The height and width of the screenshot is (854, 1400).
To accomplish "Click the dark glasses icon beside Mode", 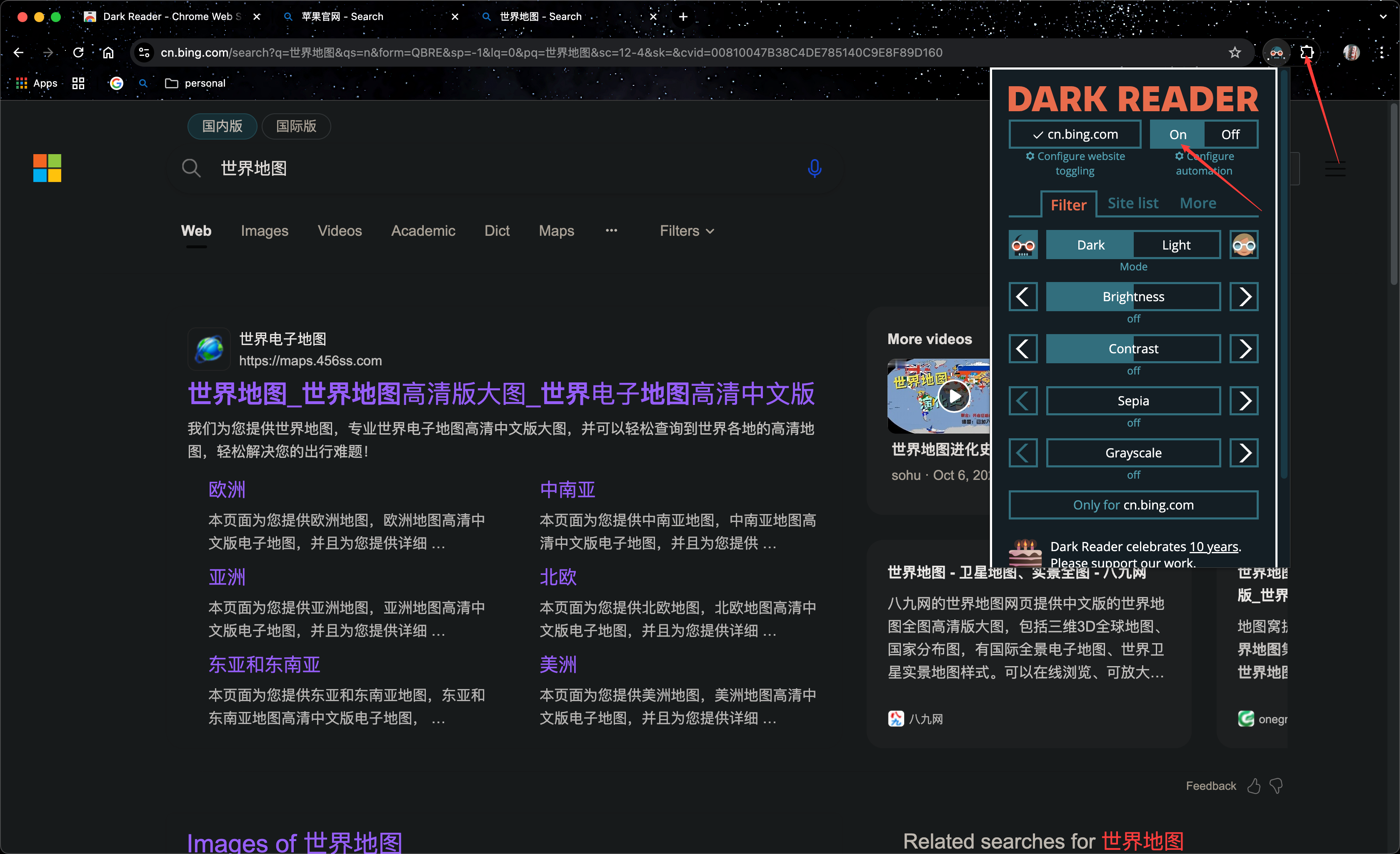I will tap(1023, 245).
